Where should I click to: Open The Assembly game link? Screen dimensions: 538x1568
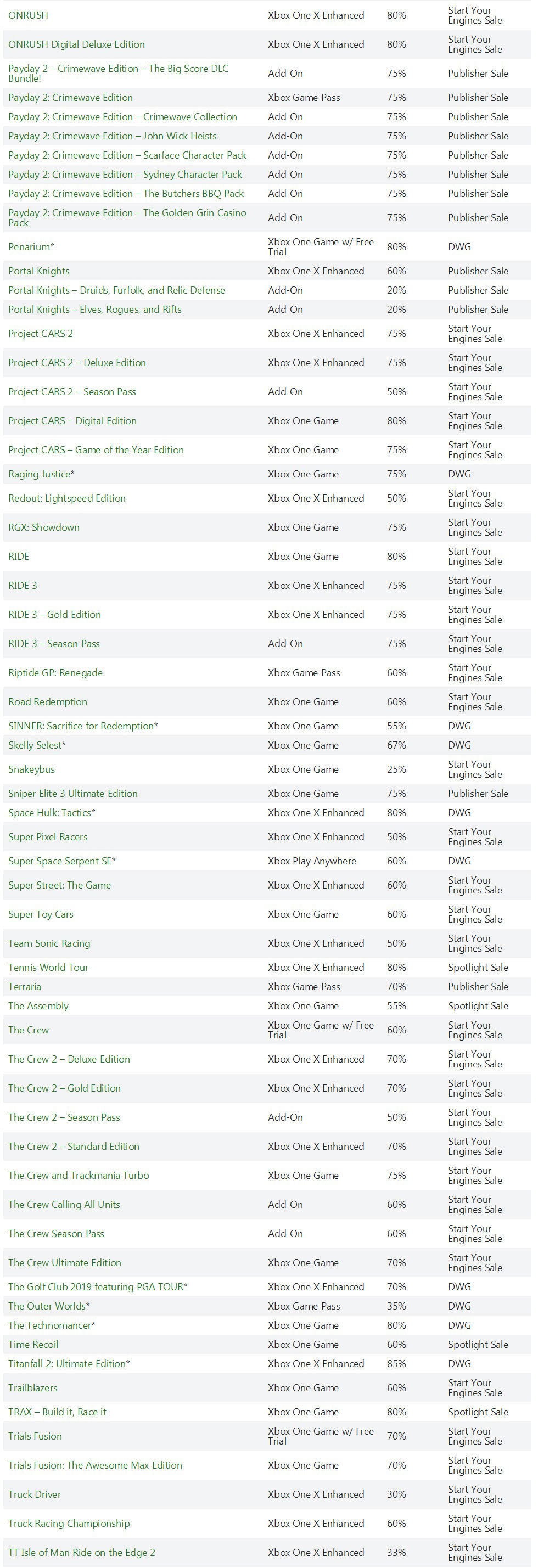pyautogui.click(x=38, y=1007)
